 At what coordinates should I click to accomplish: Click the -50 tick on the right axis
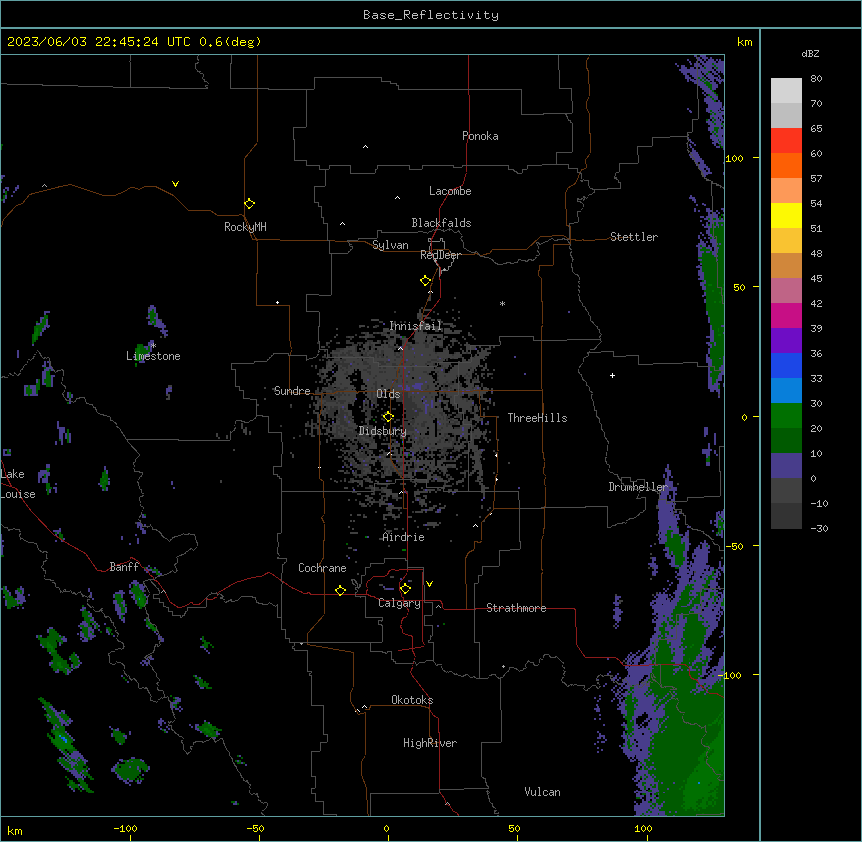[x=734, y=546]
